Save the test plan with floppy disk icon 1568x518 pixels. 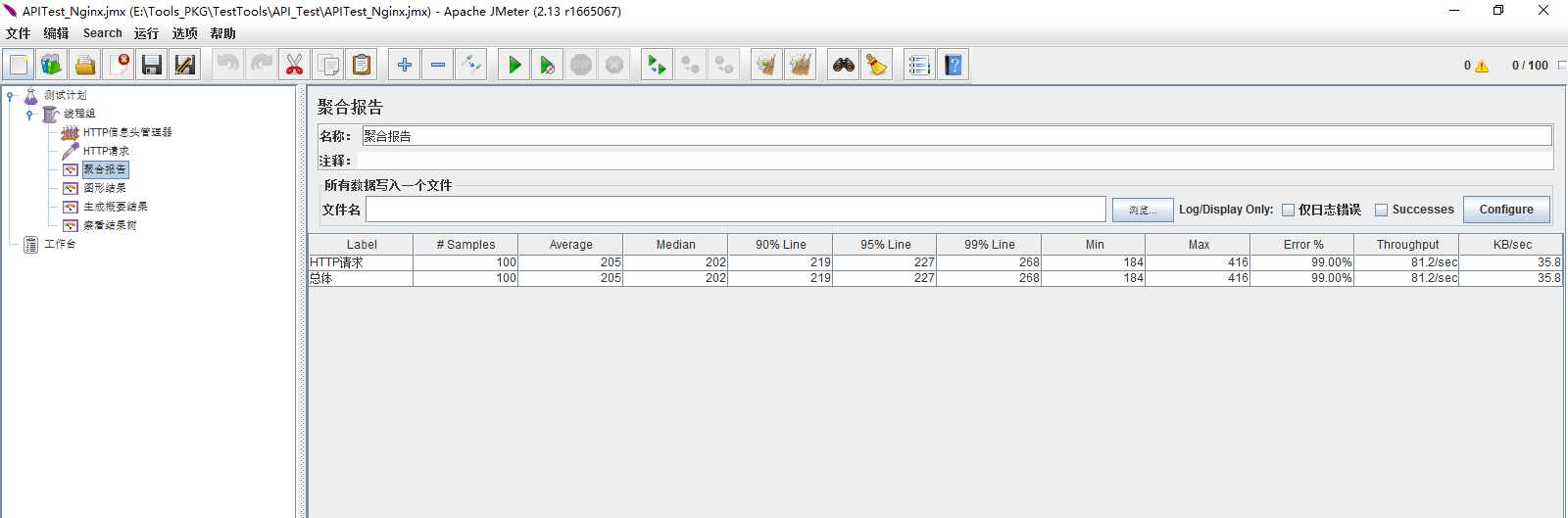coord(152,65)
